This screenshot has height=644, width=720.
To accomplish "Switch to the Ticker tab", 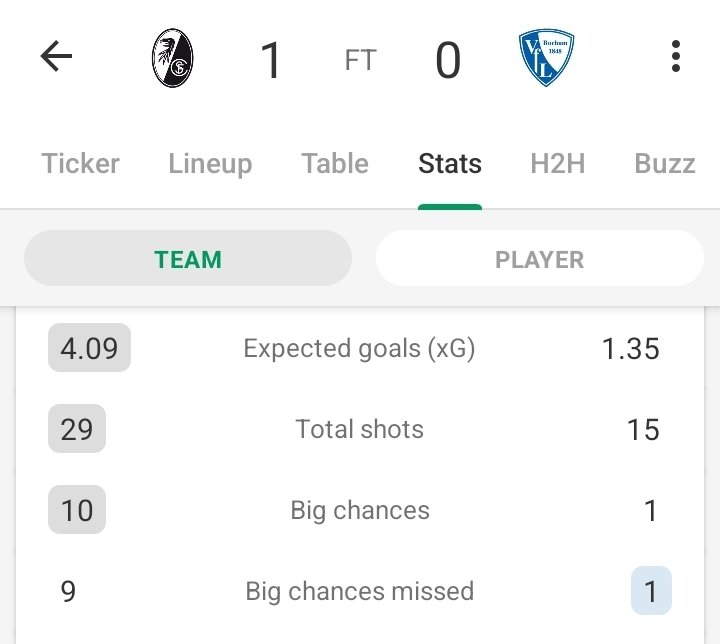I will pyautogui.click(x=80, y=164).
